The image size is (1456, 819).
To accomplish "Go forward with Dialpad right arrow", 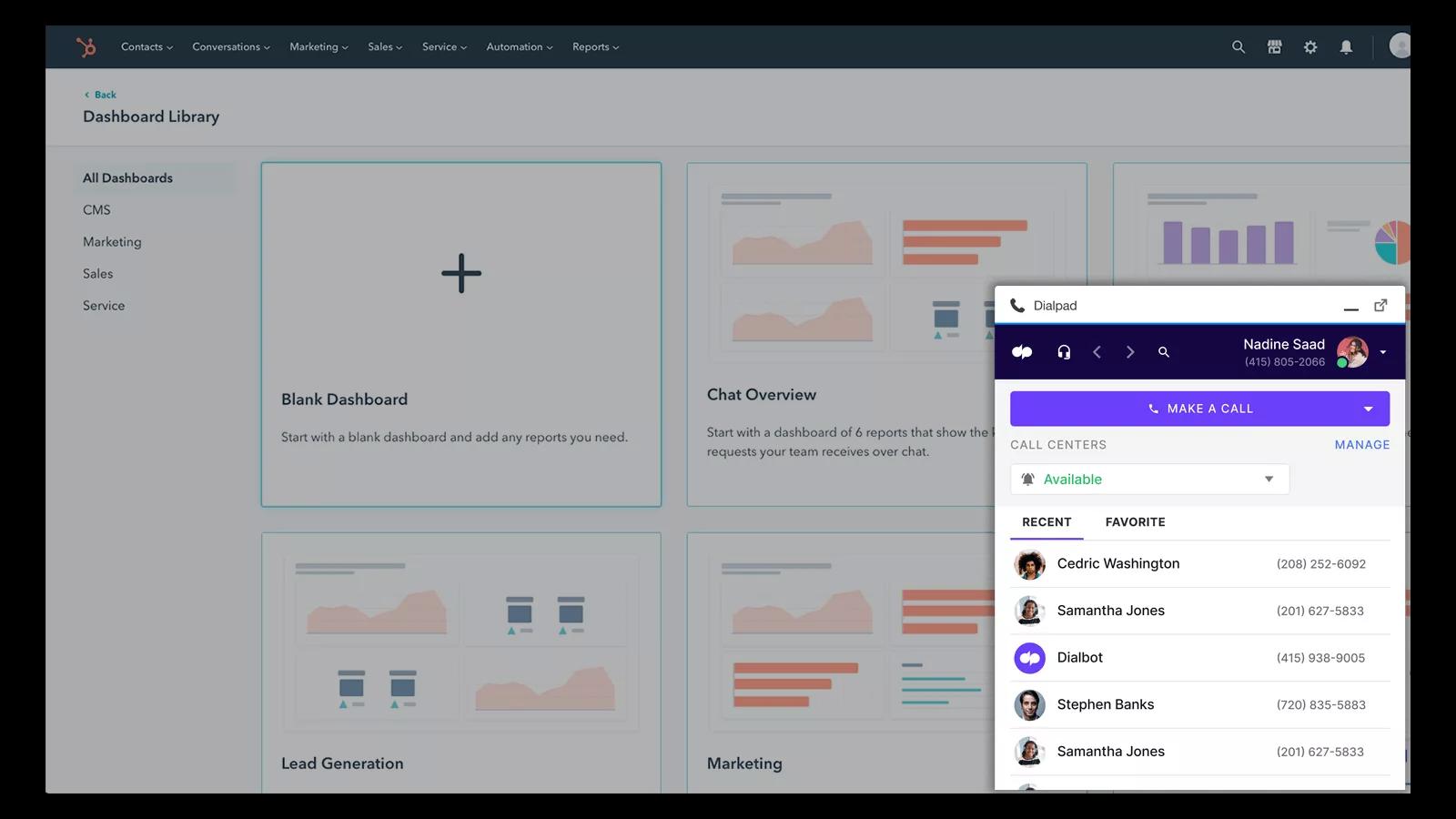I will [1130, 351].
